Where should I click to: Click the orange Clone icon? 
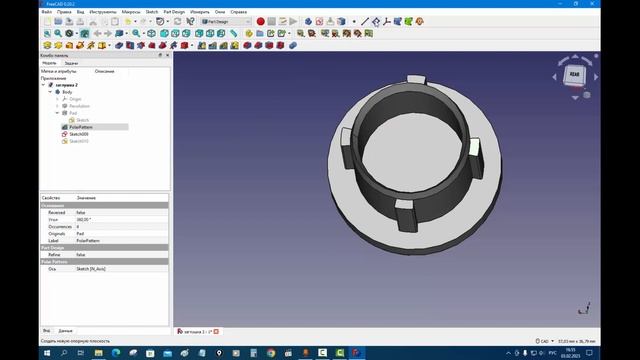(420, 22)
